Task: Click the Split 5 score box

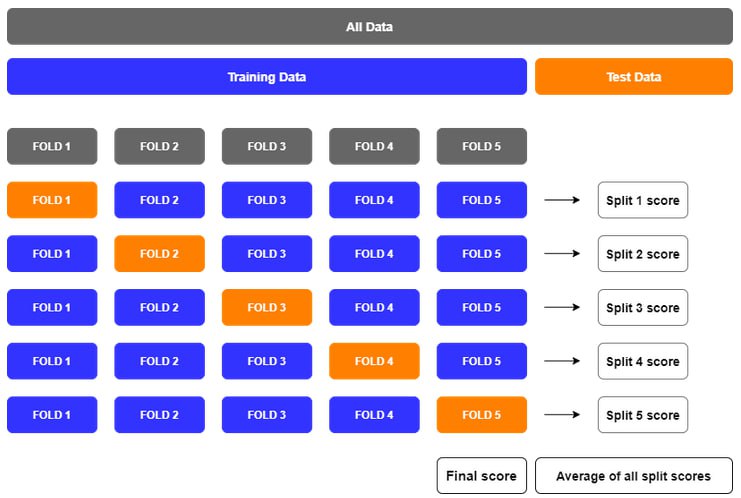Action: [x=643, y=415]
